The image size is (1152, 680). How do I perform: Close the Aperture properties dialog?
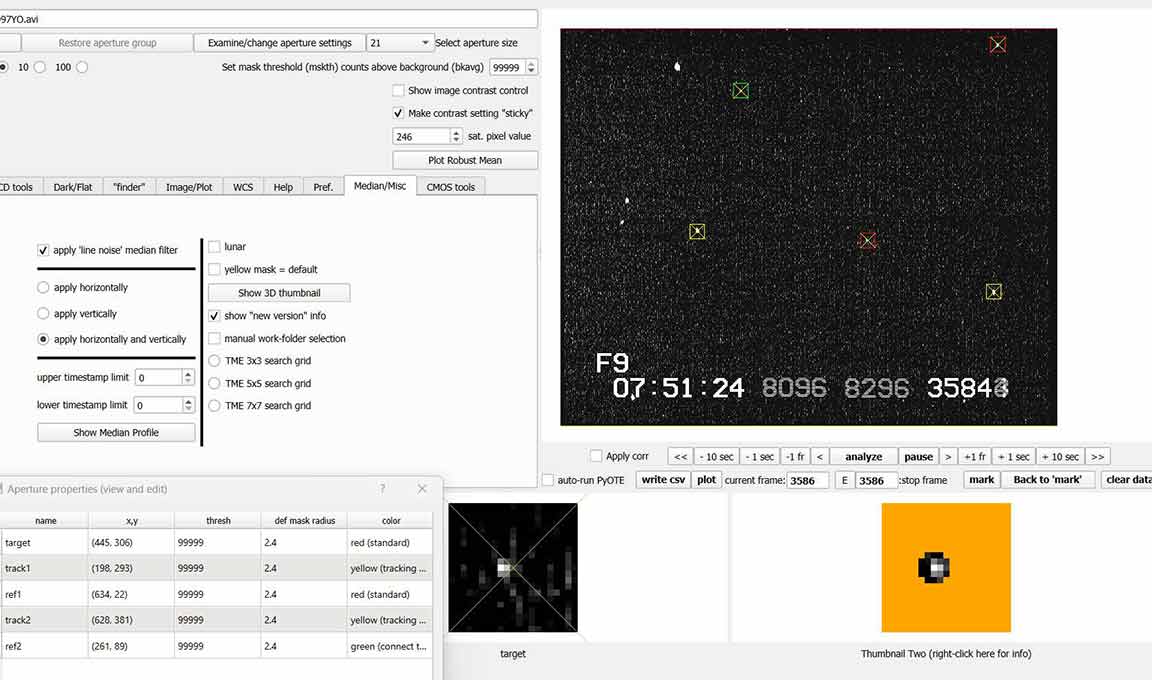422,489
